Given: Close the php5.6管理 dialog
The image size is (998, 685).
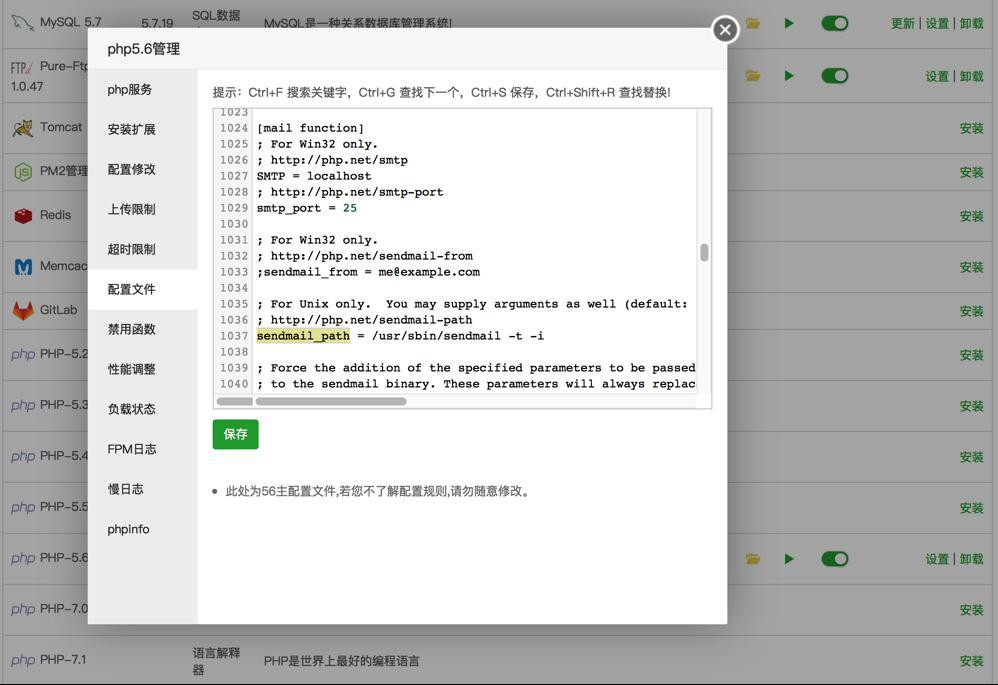Looking at the screenshot, I should [x=725, y=29].
